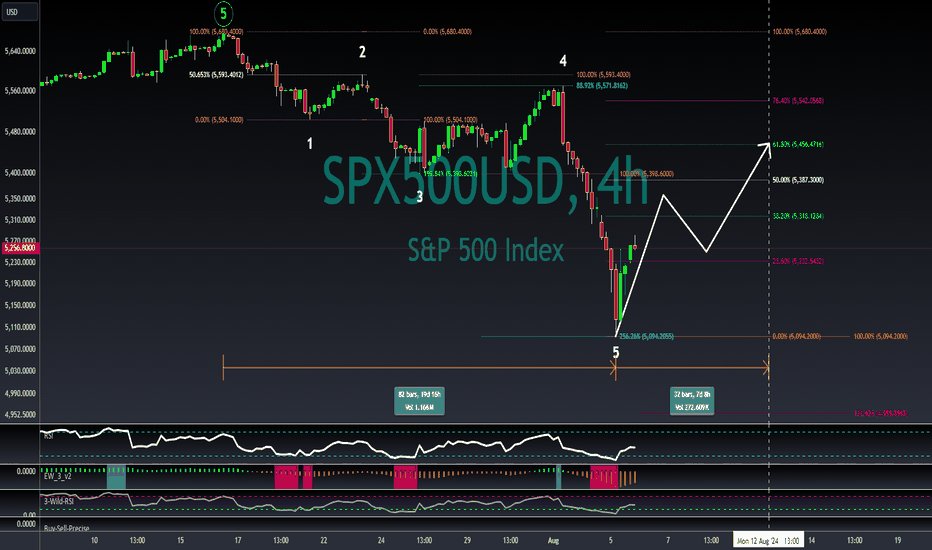Click the white projection arrowhead near 61.80%

[x=766, y=149]
